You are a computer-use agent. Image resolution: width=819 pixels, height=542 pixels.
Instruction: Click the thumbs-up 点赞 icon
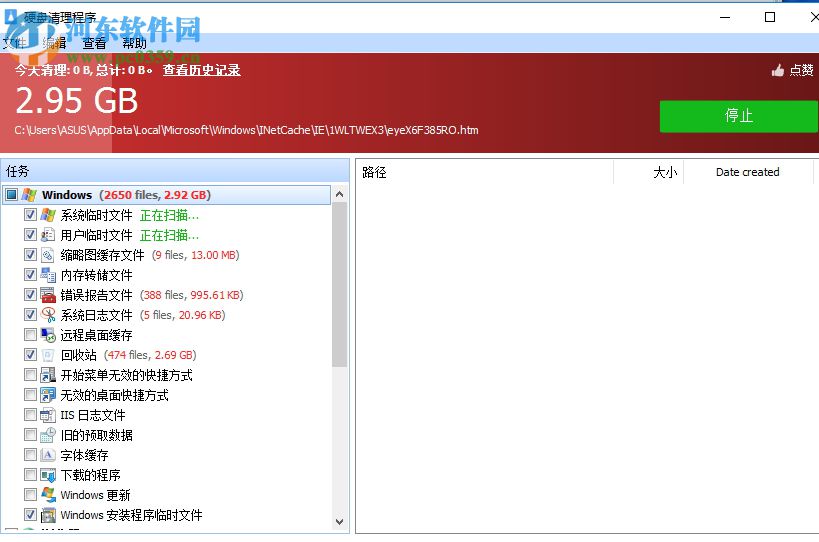778,70
